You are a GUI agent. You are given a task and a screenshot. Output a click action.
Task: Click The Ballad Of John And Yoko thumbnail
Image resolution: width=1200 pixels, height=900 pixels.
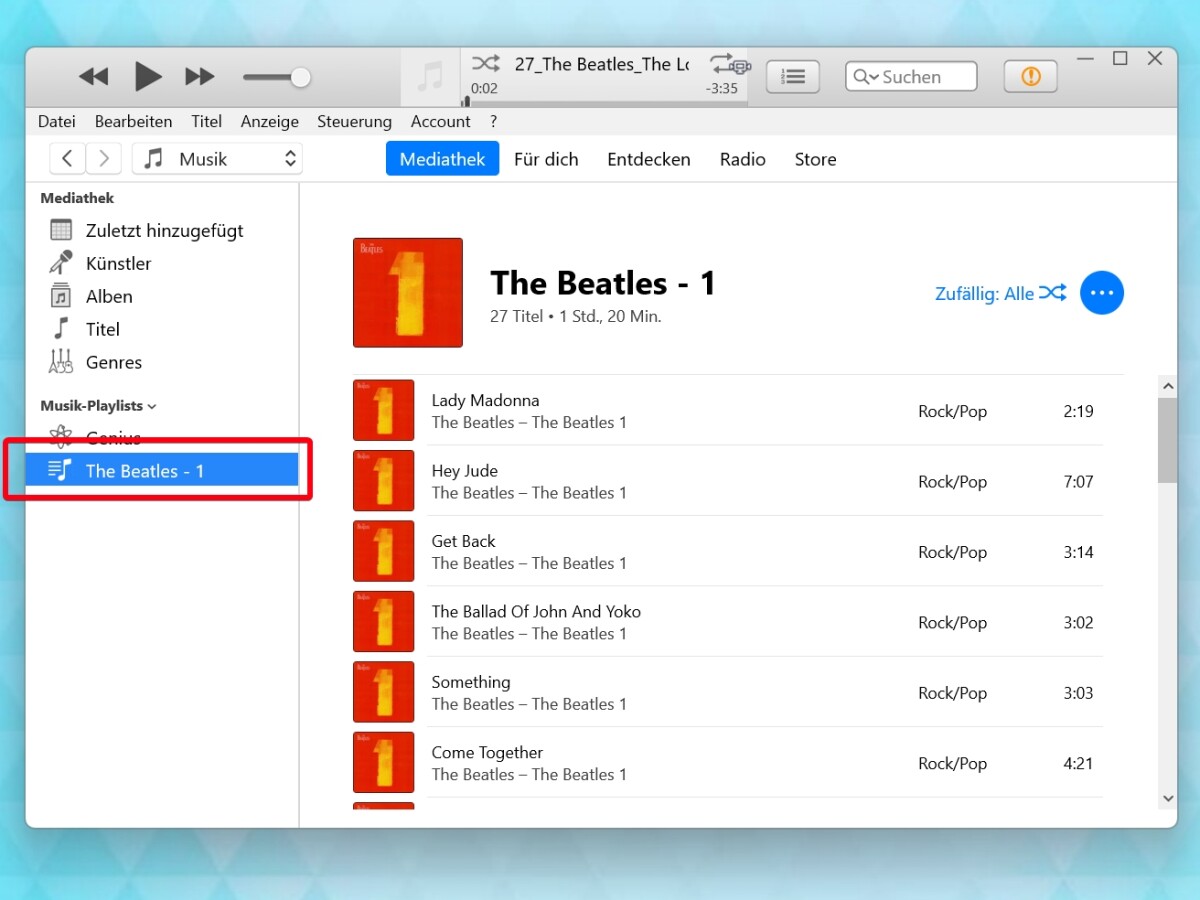pyautogui.click(x=383, y=622)
